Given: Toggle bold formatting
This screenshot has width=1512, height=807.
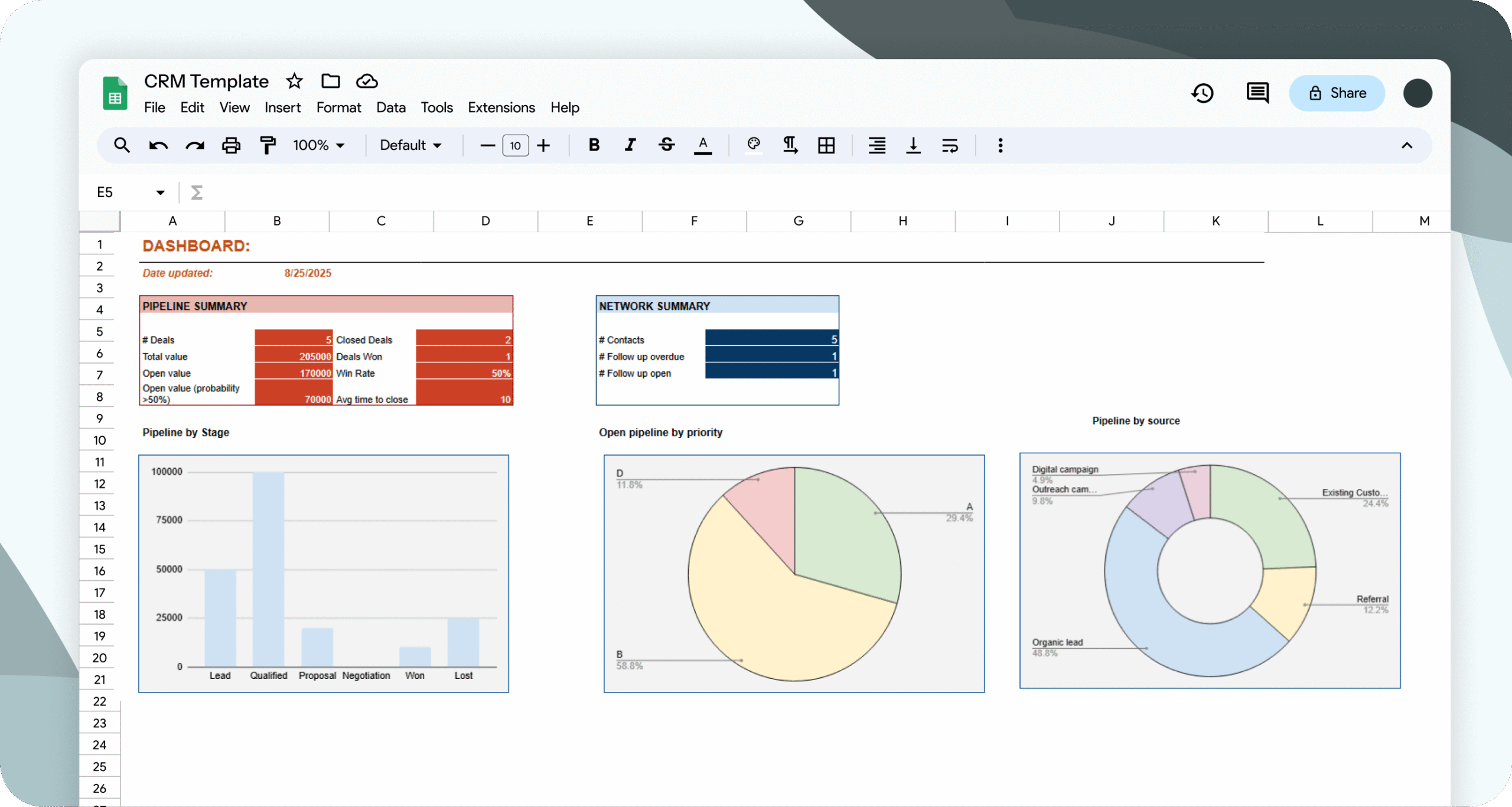Looking at the screenshot, I should 594,145.
